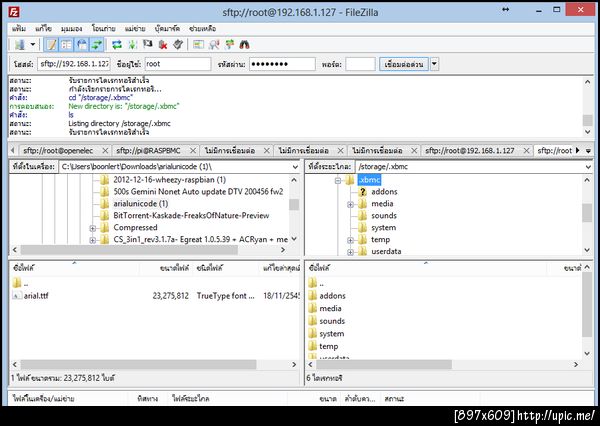
Task: Click the empty port field
Action: [x=360, y=64]
